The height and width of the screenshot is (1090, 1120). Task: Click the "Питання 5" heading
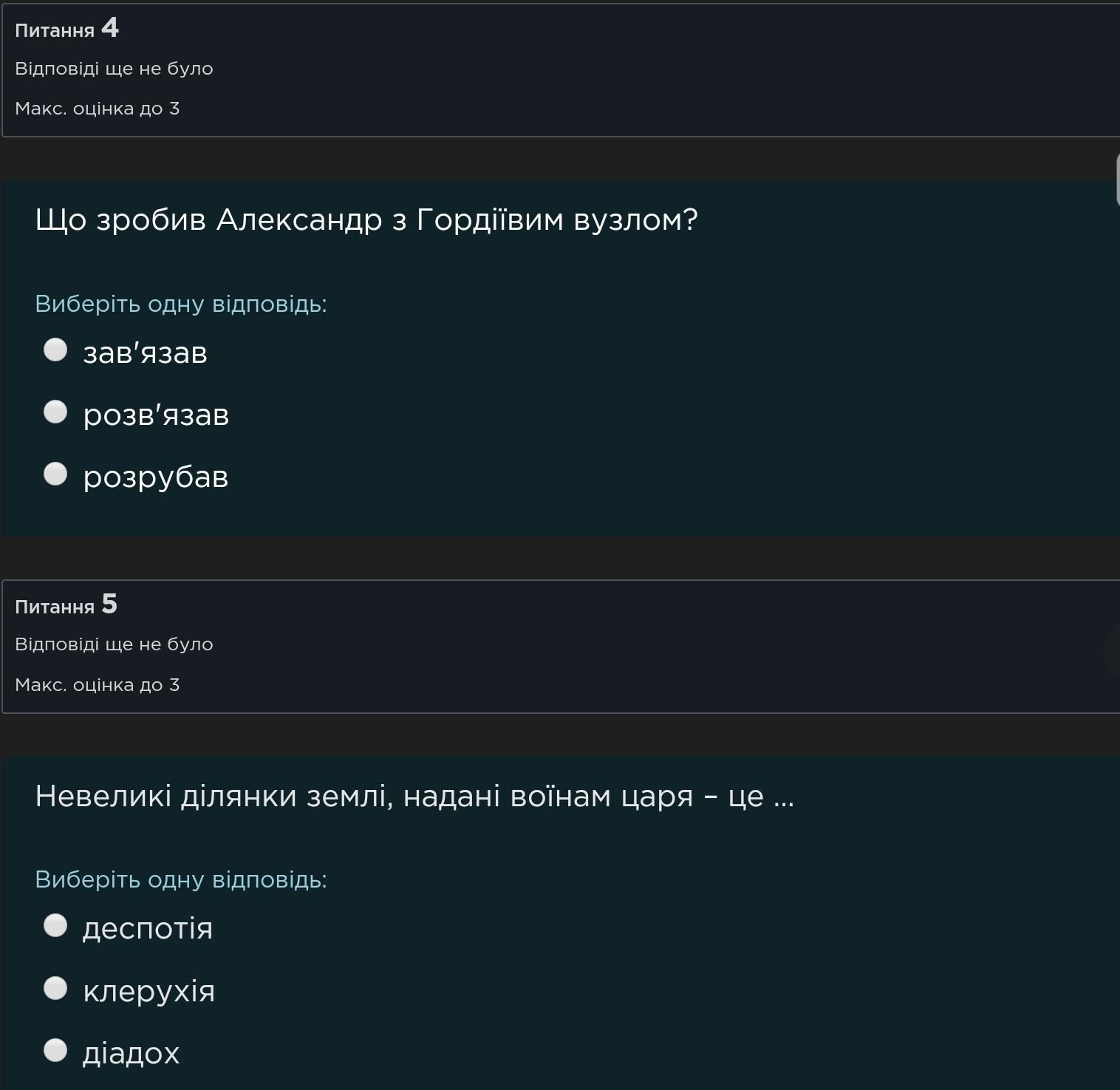click(x=66, y=605)
